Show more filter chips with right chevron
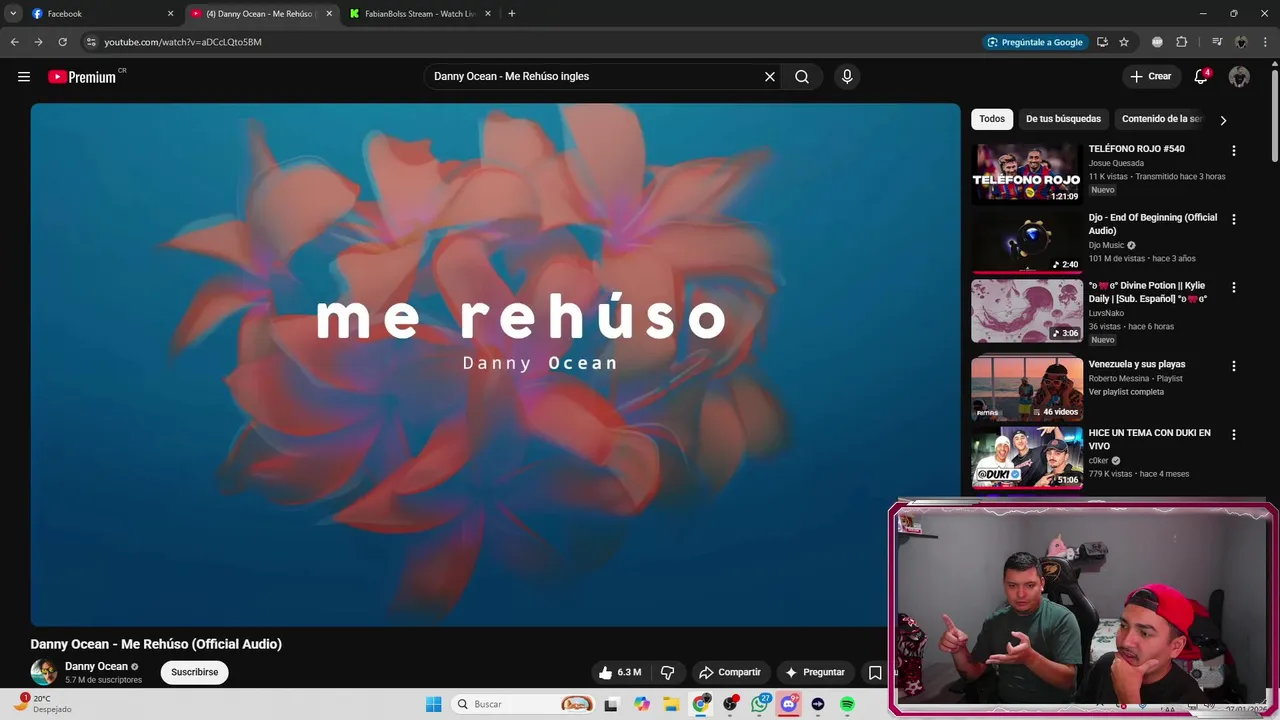The image size is (1280, 720). click(1223, 120)
